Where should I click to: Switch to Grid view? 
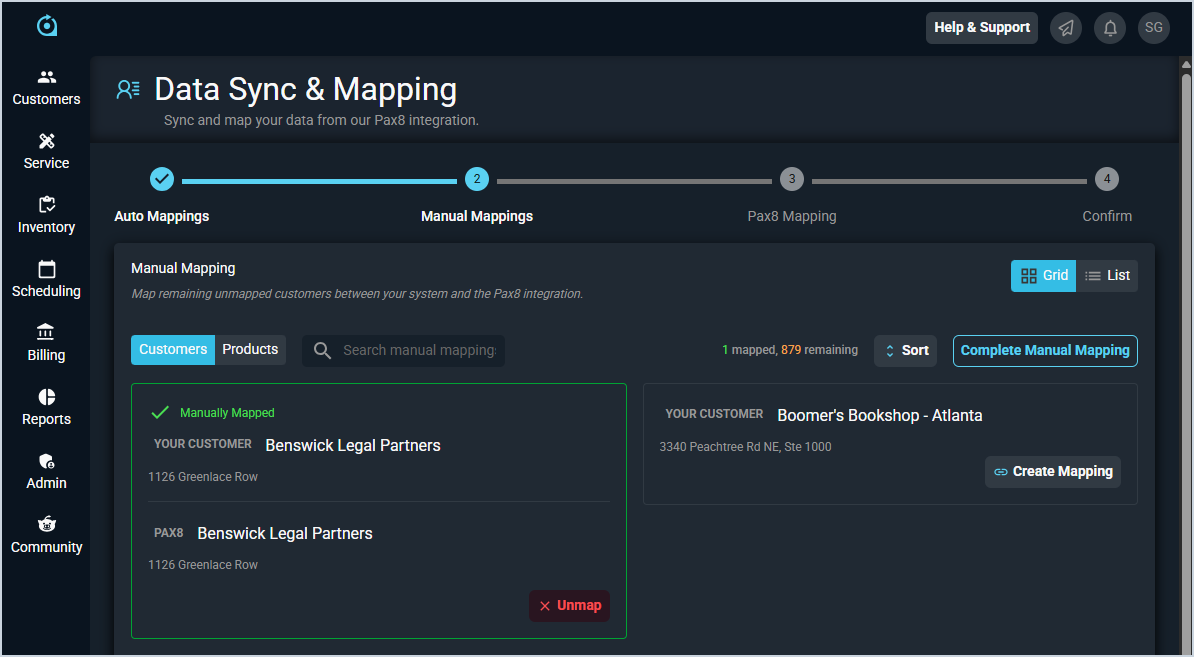pyautogui.click(x=1044, y=276)
